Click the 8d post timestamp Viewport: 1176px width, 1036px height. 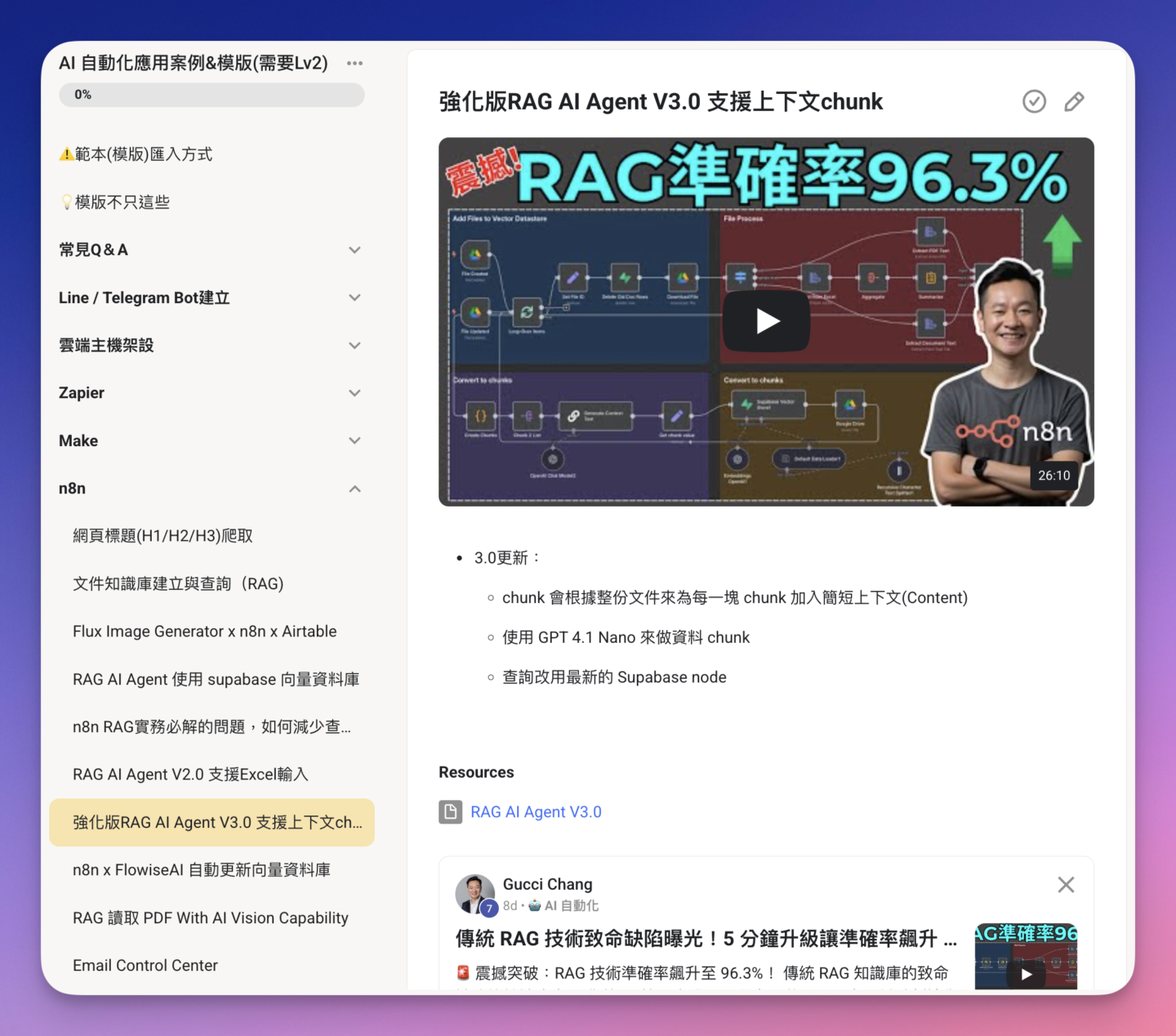click(510, 905)
